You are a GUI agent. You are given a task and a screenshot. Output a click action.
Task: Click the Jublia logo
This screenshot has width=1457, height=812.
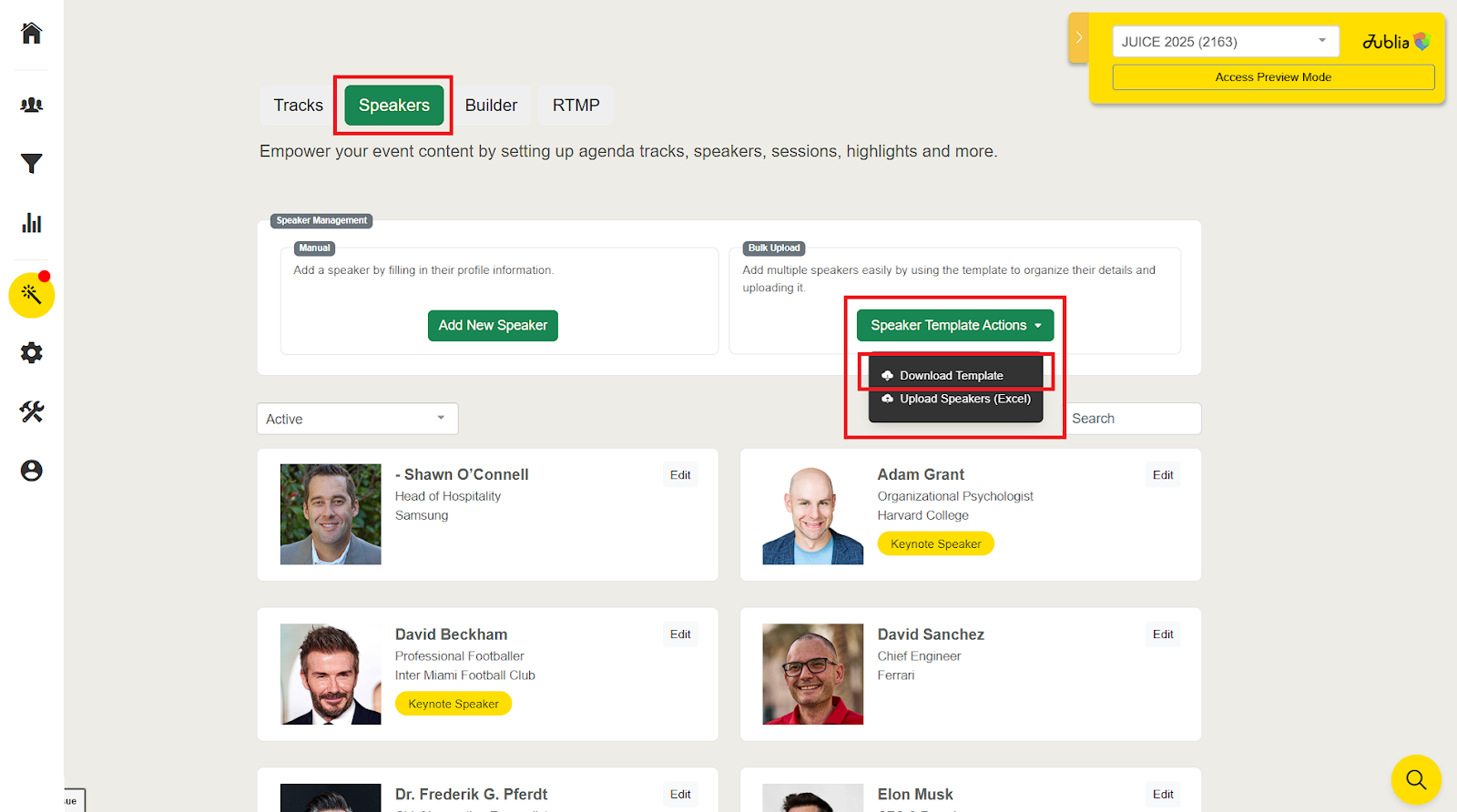(1396, 42)
